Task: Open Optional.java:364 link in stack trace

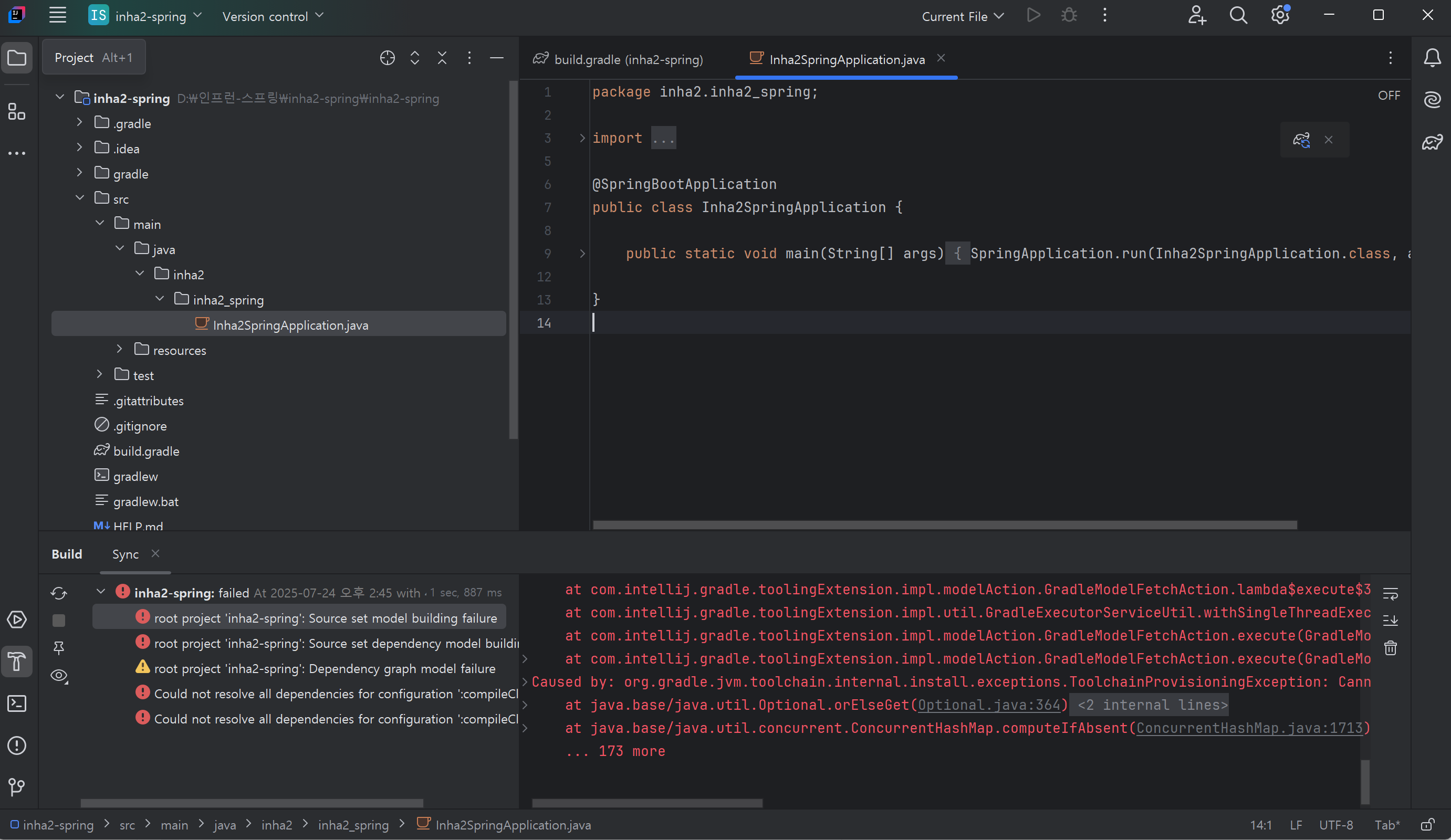Action: [x=989, y=705]
